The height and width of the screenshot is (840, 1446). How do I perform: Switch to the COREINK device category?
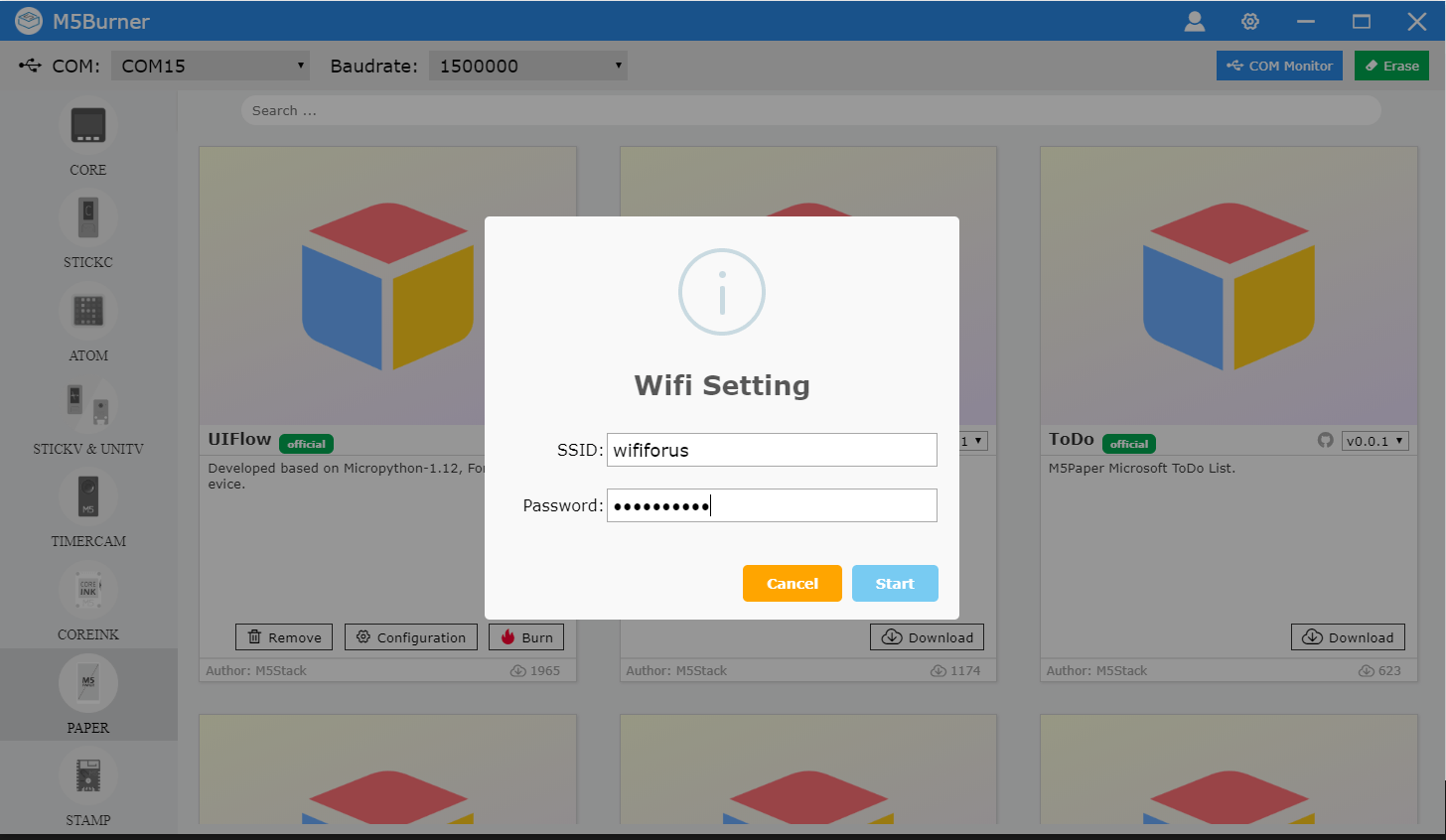pyautogui.click(x=88, y=591)
